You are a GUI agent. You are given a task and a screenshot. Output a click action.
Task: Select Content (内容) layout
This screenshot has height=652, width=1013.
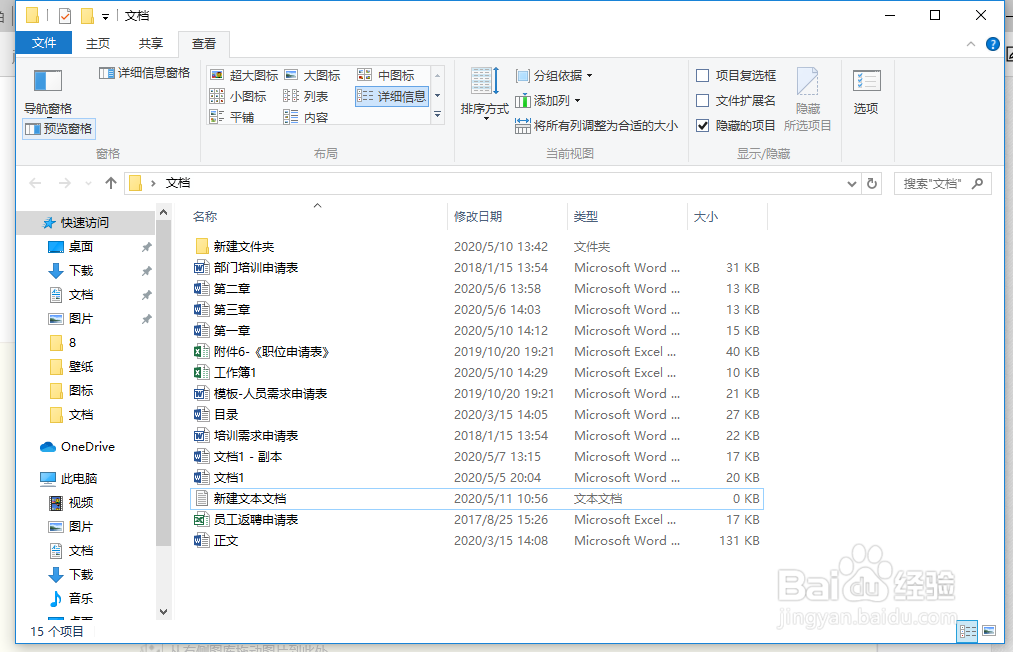coord(306,117)
